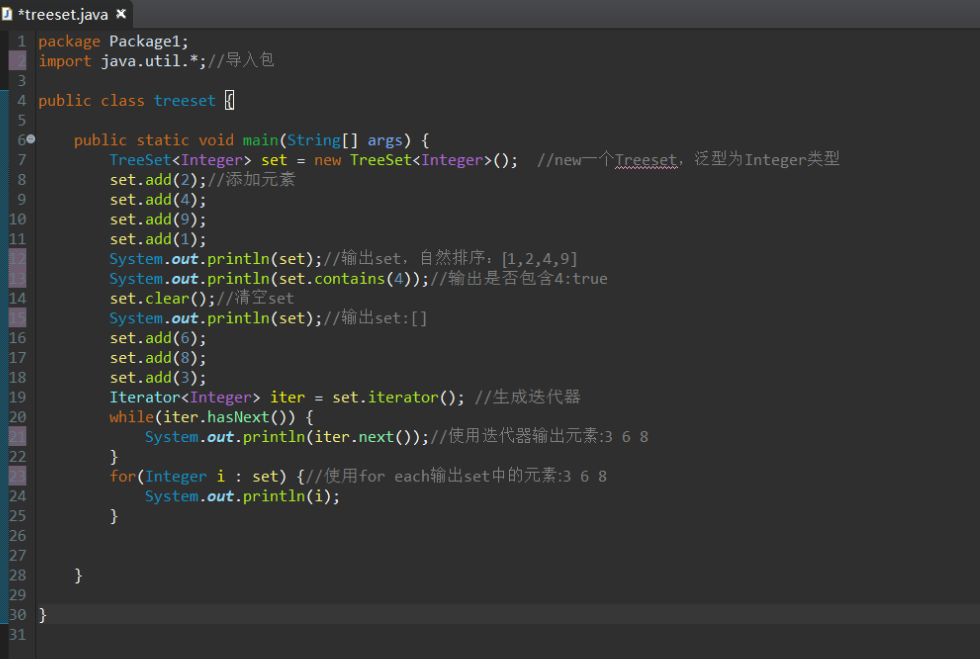Screen dimensions: 980x659
Task: Click the highlighted marker on line 21
Action: click(x=18, y=437)
